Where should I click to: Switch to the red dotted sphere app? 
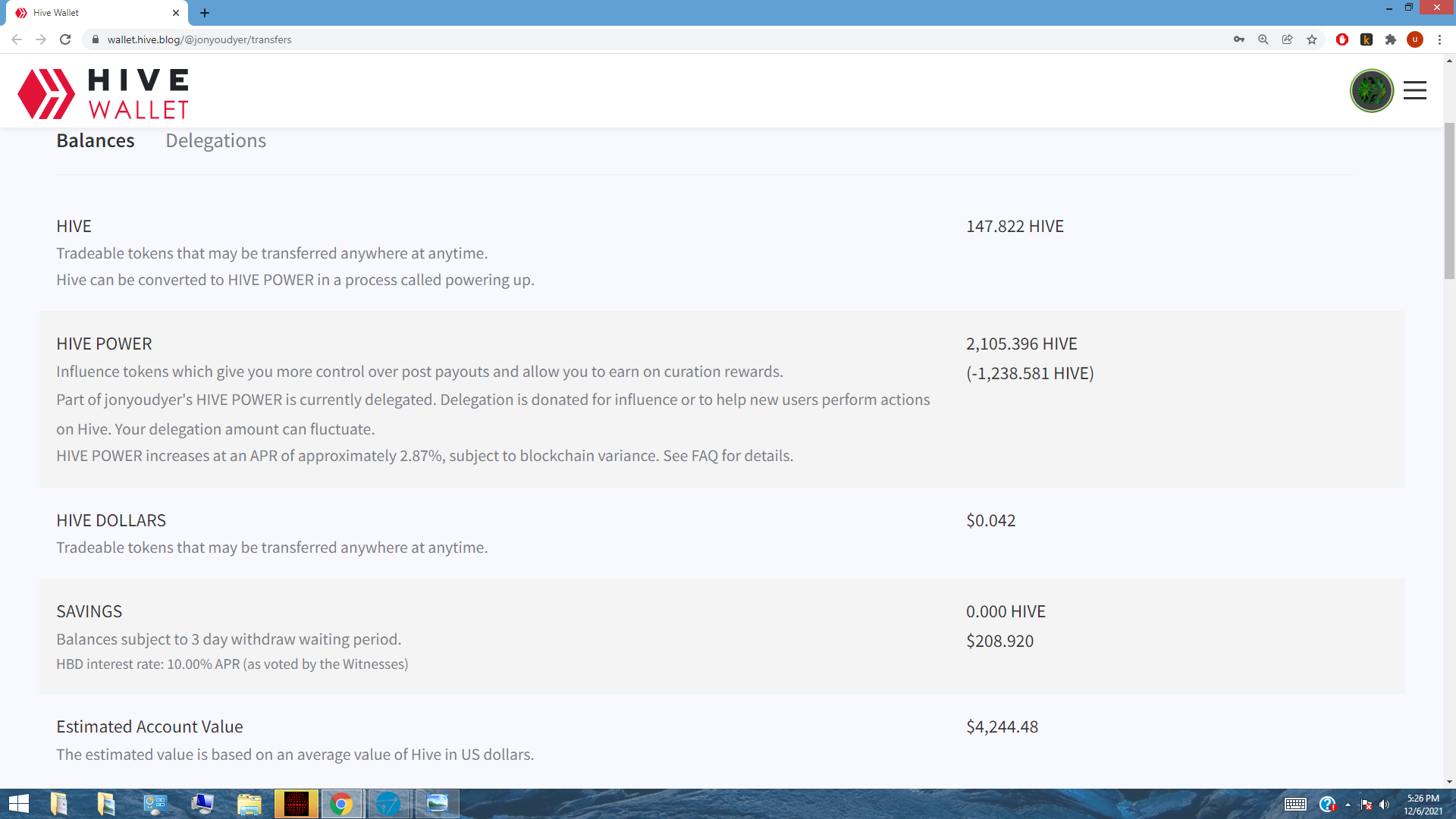click(x=297, y=804)
